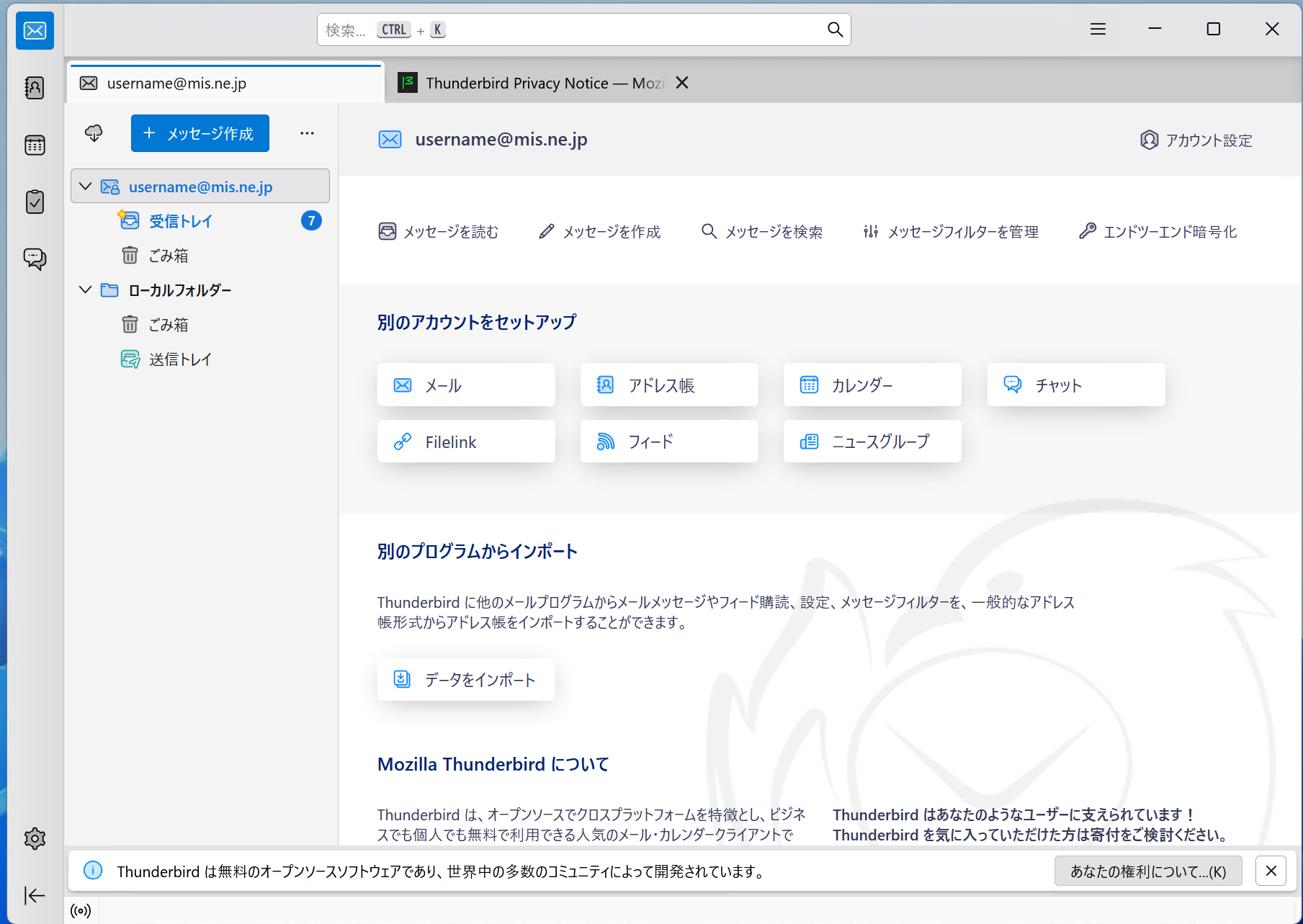Screen dimensions: 1303x924
Task: Open Settings via the gear icon
Action: (x=35, y=838)
